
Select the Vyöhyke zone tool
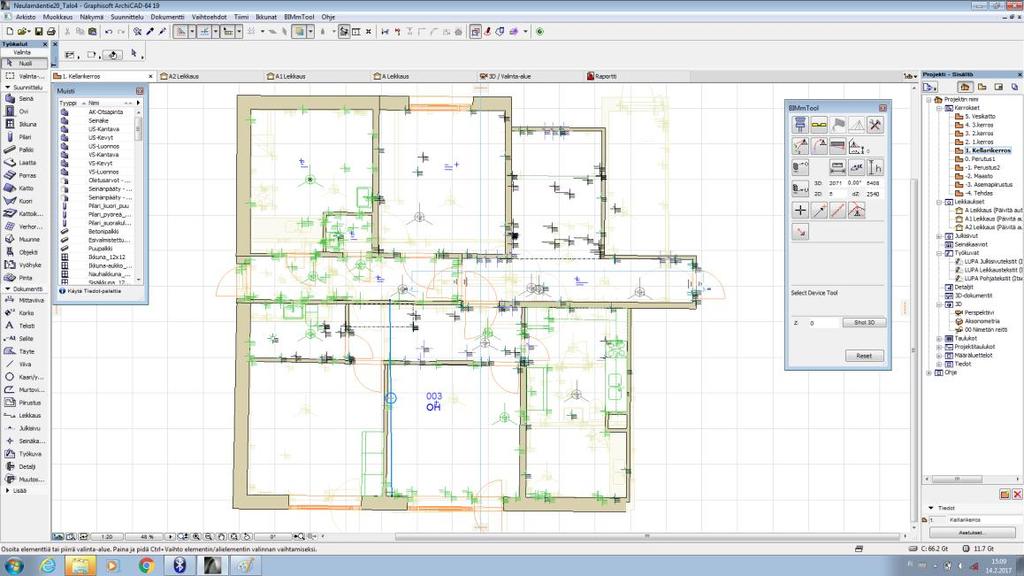[24, 265]
